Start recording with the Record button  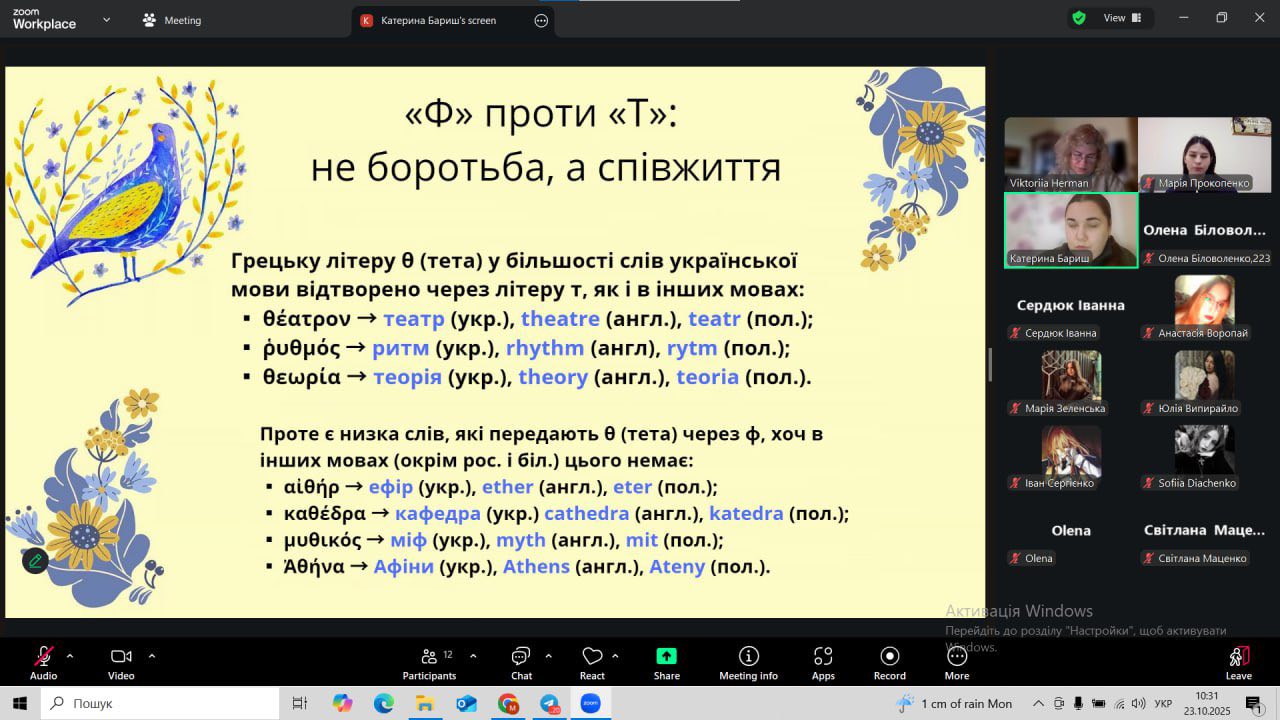coord(889,662)
